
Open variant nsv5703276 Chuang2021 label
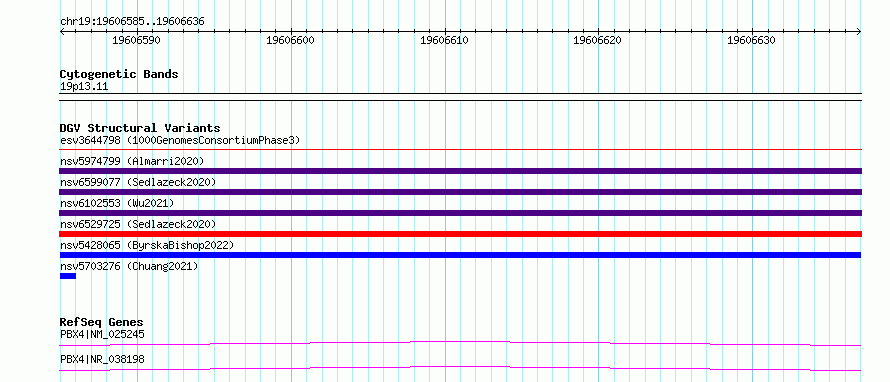[129, 266]
